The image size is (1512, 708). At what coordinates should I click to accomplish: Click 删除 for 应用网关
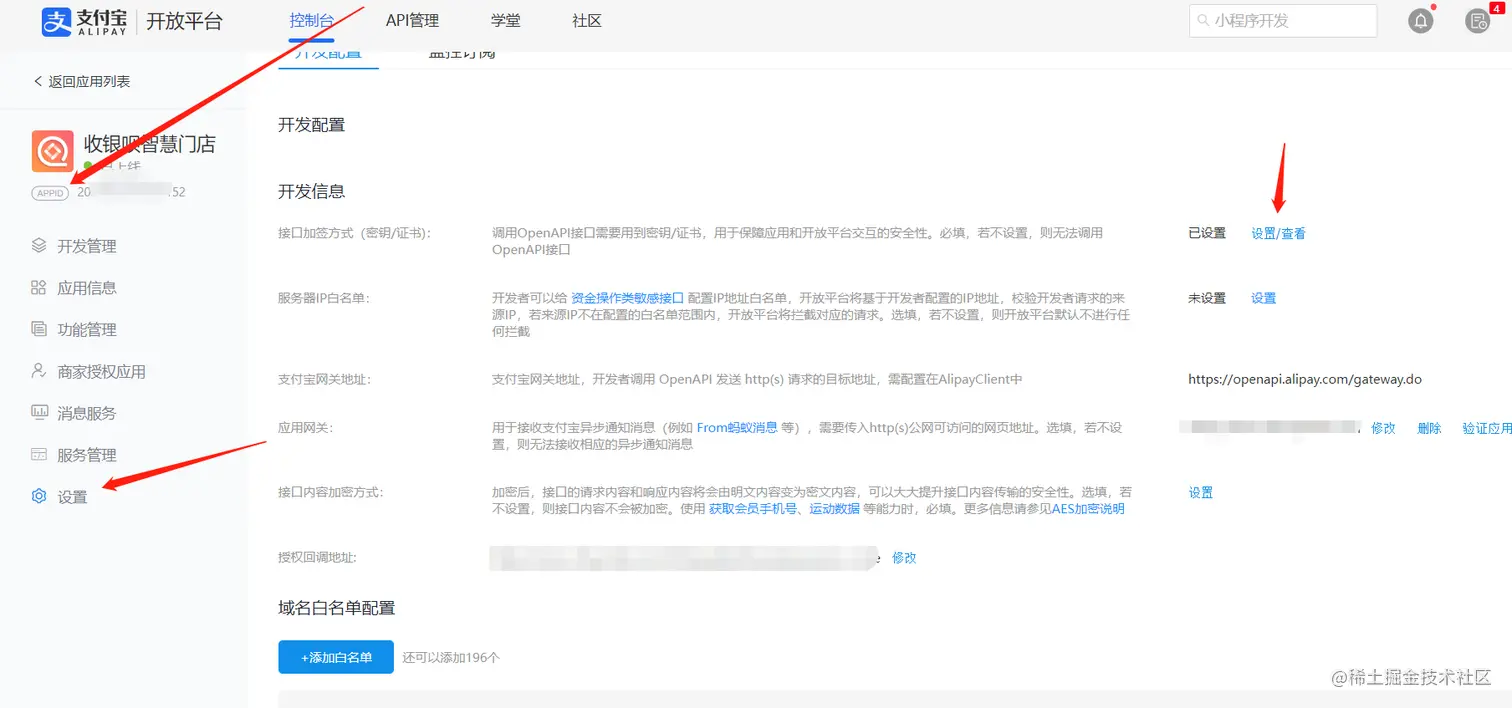point(1429,428)
